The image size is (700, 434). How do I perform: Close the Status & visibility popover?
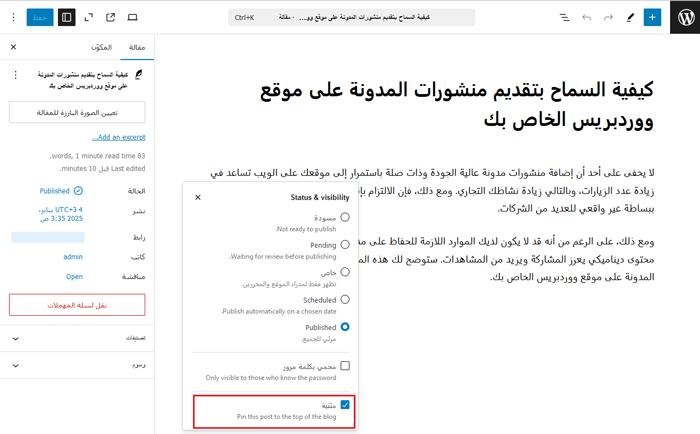click(198, 197)
